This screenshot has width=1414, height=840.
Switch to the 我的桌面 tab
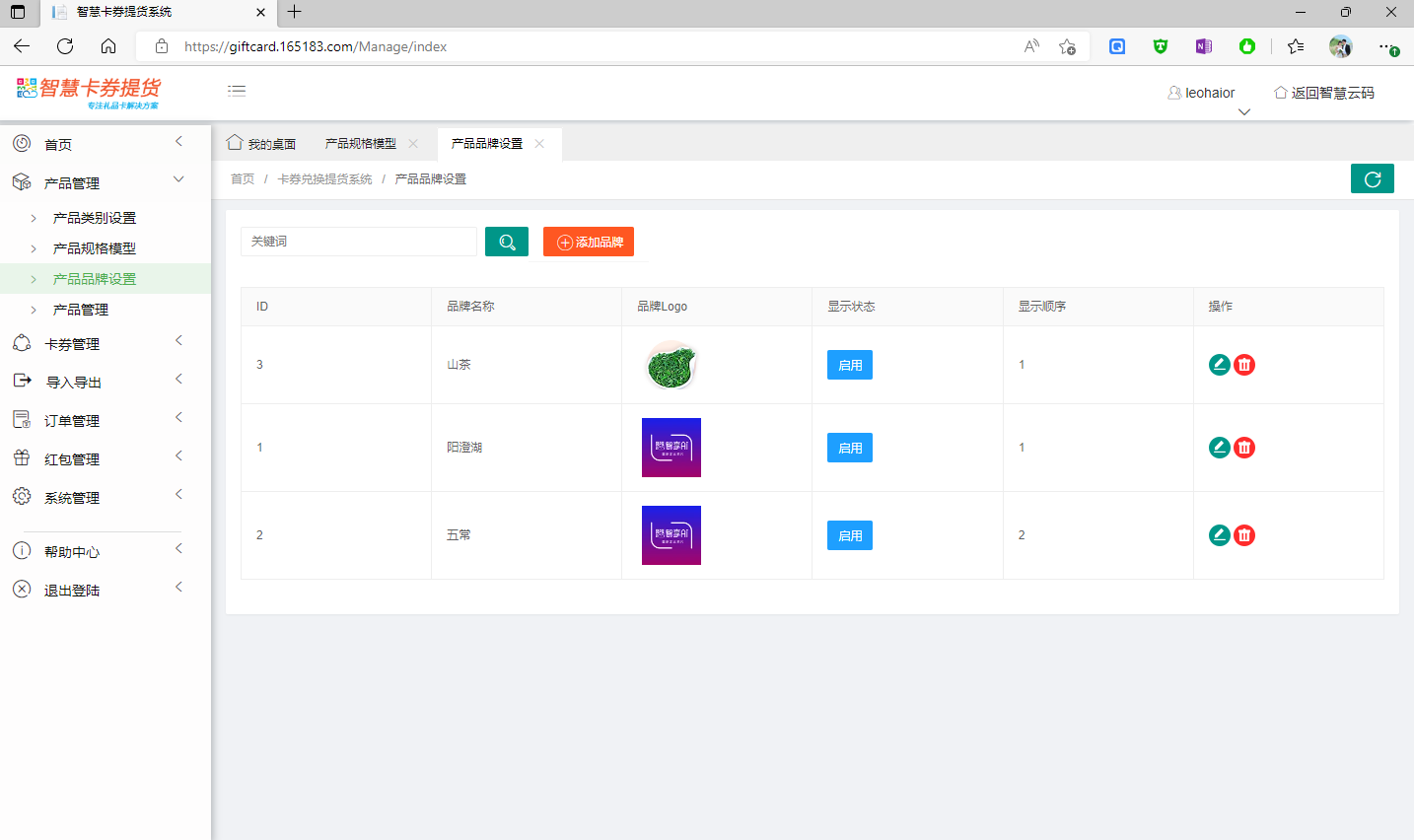point(262,144)
